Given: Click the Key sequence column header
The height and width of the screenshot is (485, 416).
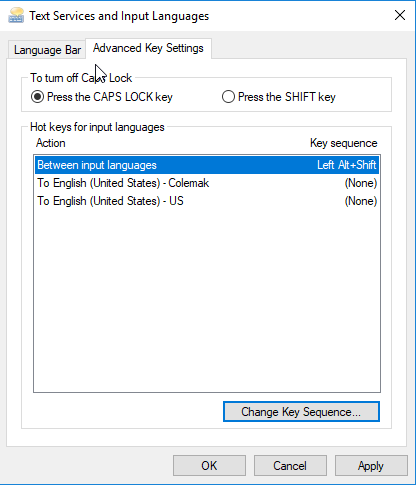Looking at the screenshot, I should click(344, 143).
